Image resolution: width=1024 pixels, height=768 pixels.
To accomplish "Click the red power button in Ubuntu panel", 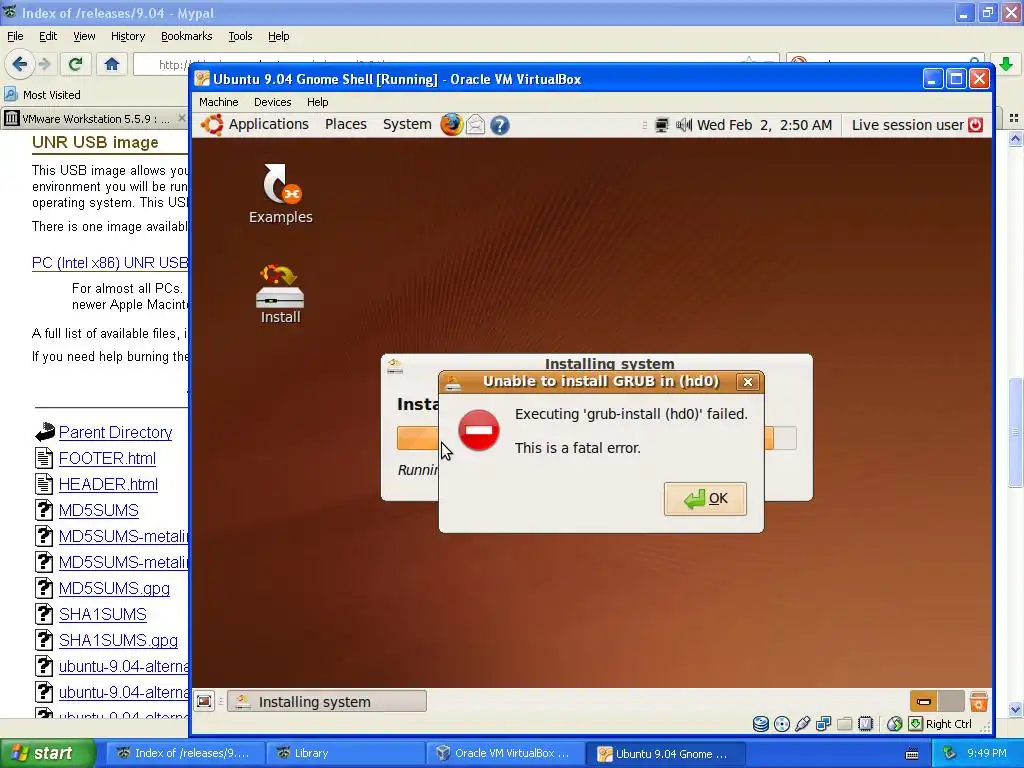I will coord(975,125).
